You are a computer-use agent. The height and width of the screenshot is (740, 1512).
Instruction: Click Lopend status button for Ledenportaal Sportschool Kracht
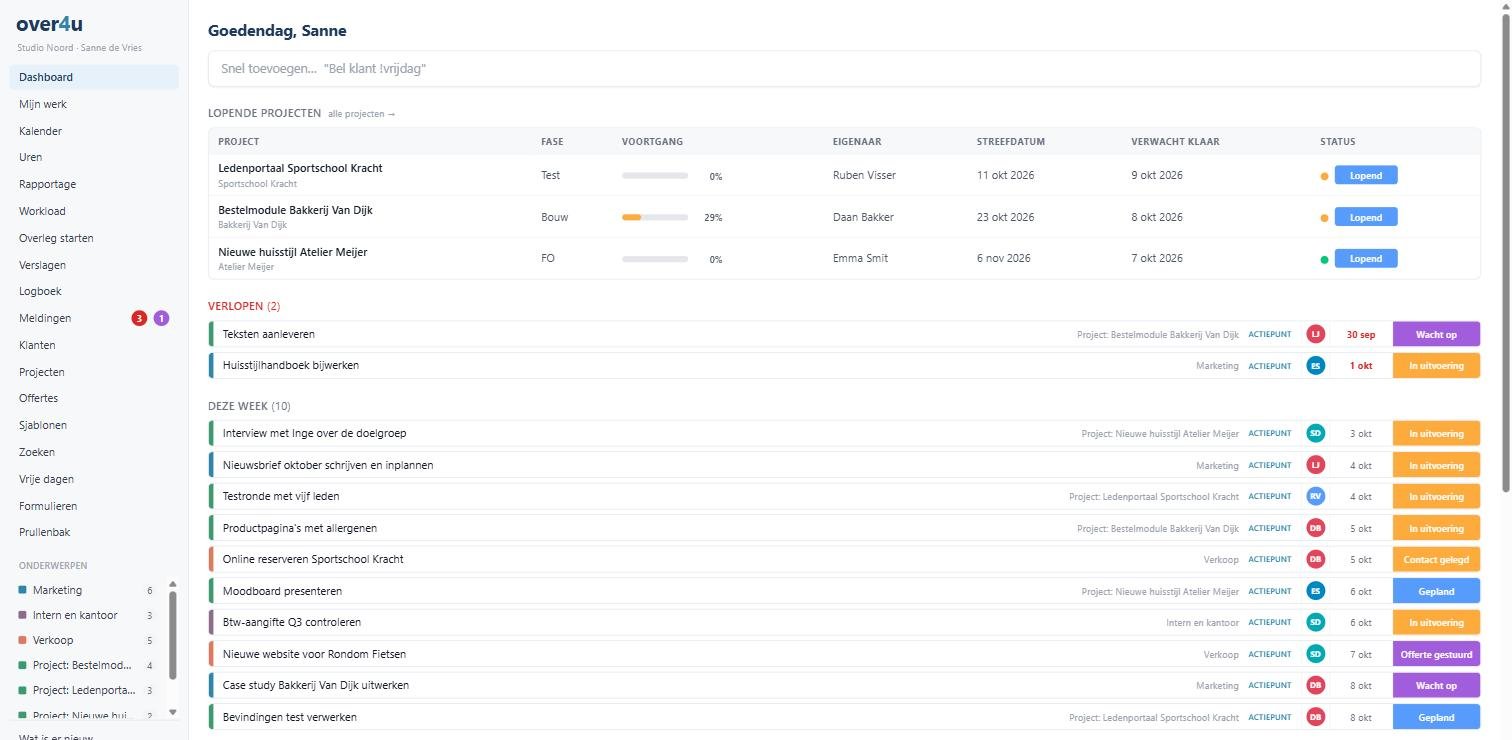(1366, 175)
